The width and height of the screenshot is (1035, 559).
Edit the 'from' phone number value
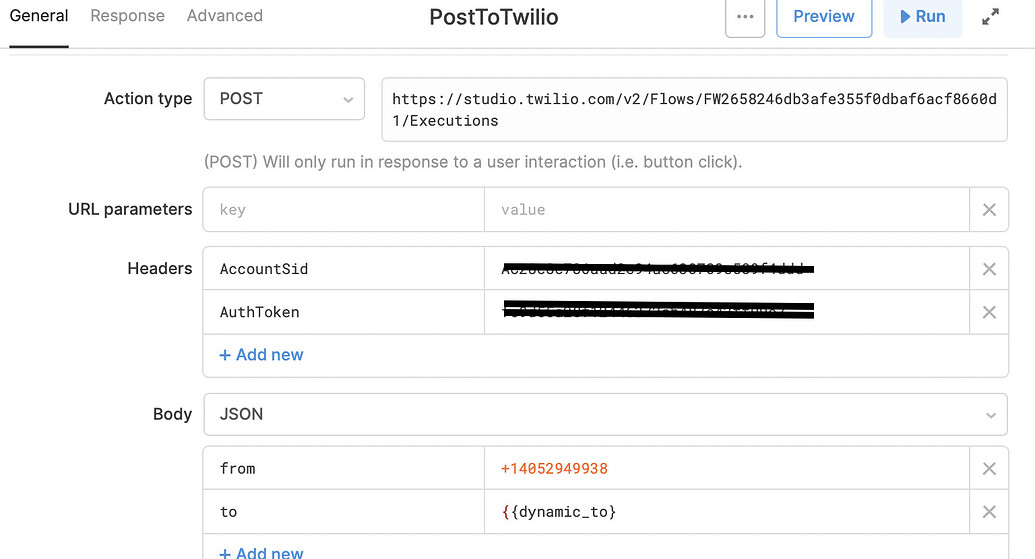click(x=727, y=469)
